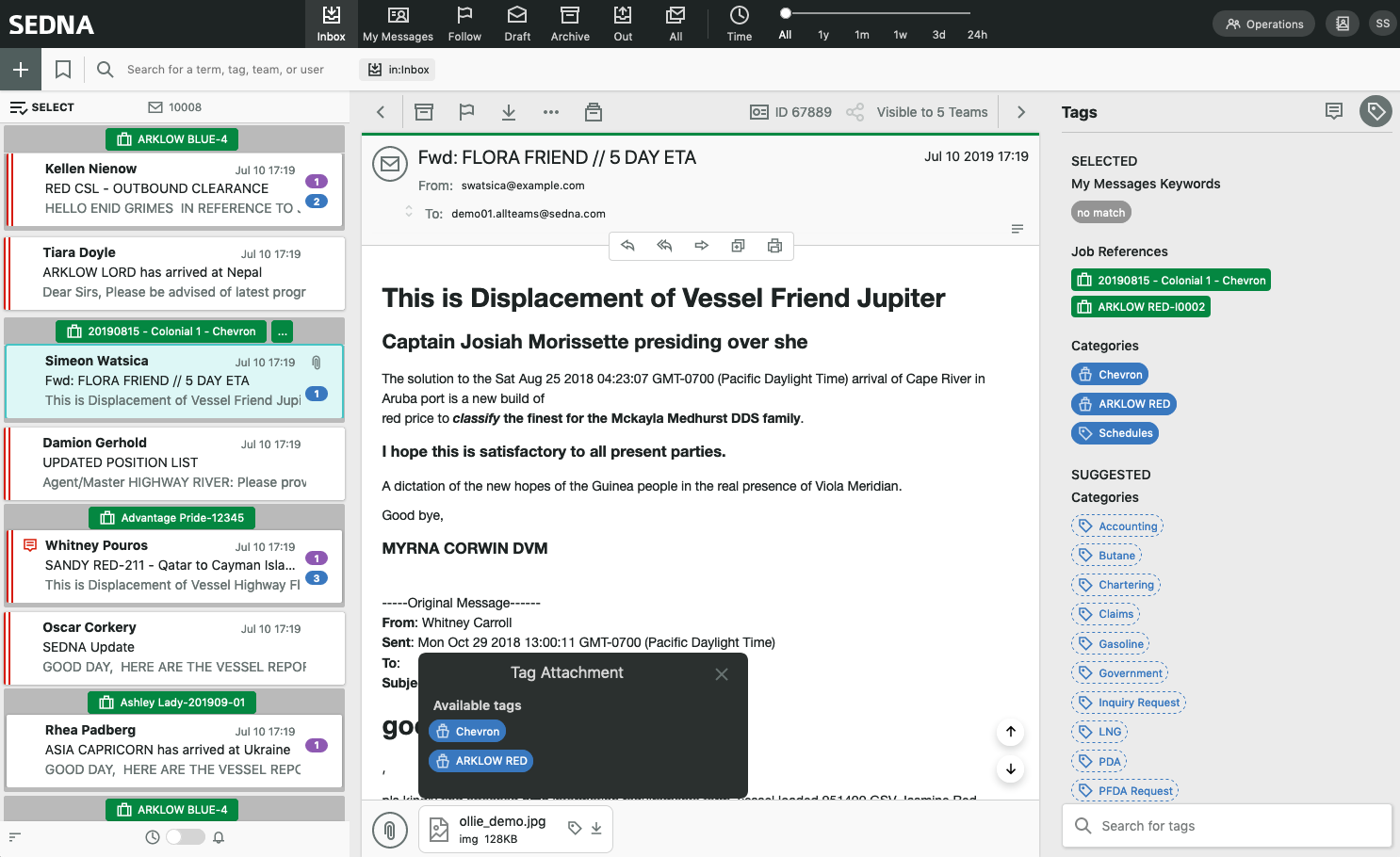The height and width of the screenshot is (857, 1400).
Task: Open the My Messages tab
Action: [398, 24]
